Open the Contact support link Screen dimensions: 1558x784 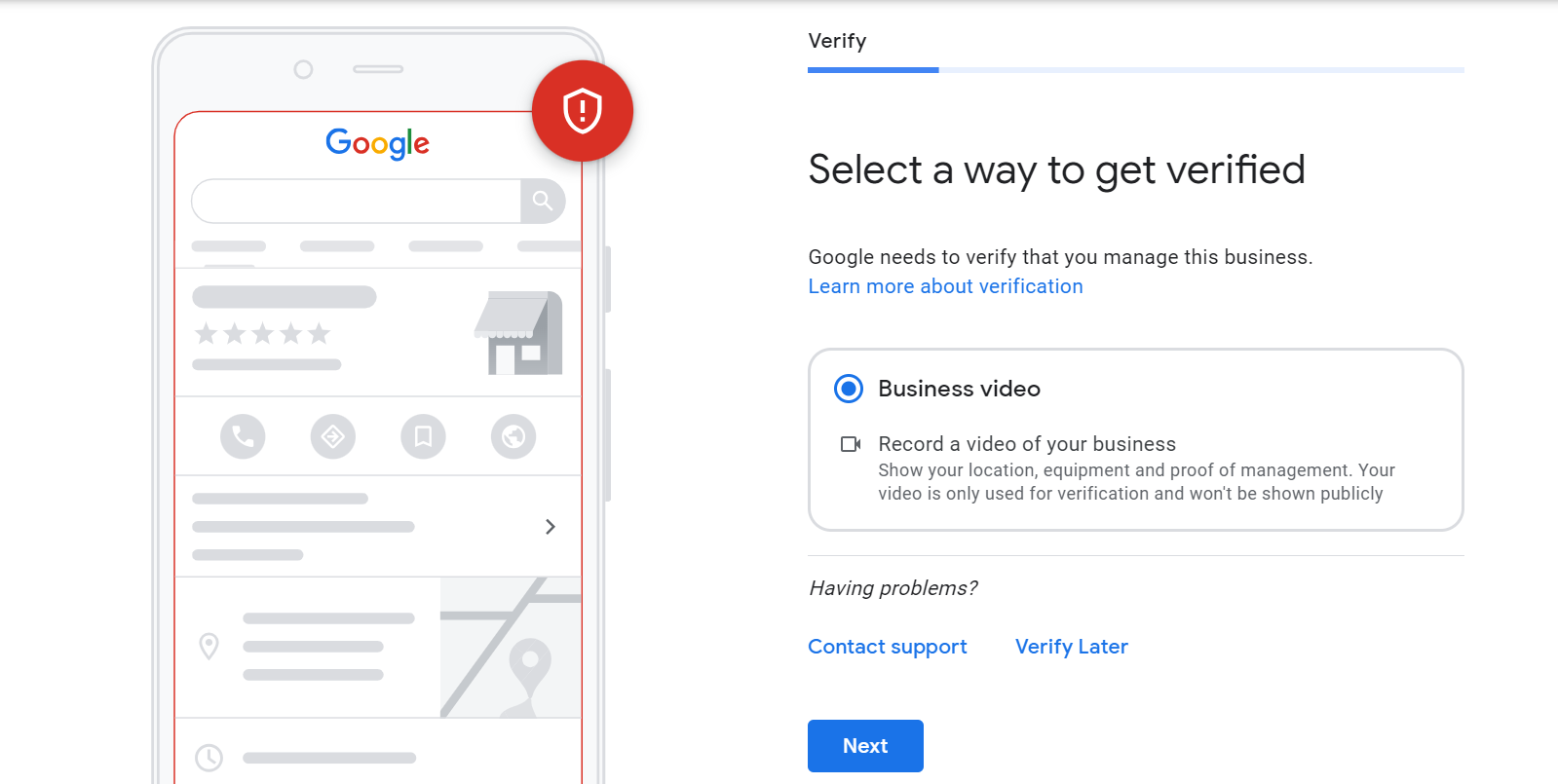pyautogui.click(x=887, y=647)
